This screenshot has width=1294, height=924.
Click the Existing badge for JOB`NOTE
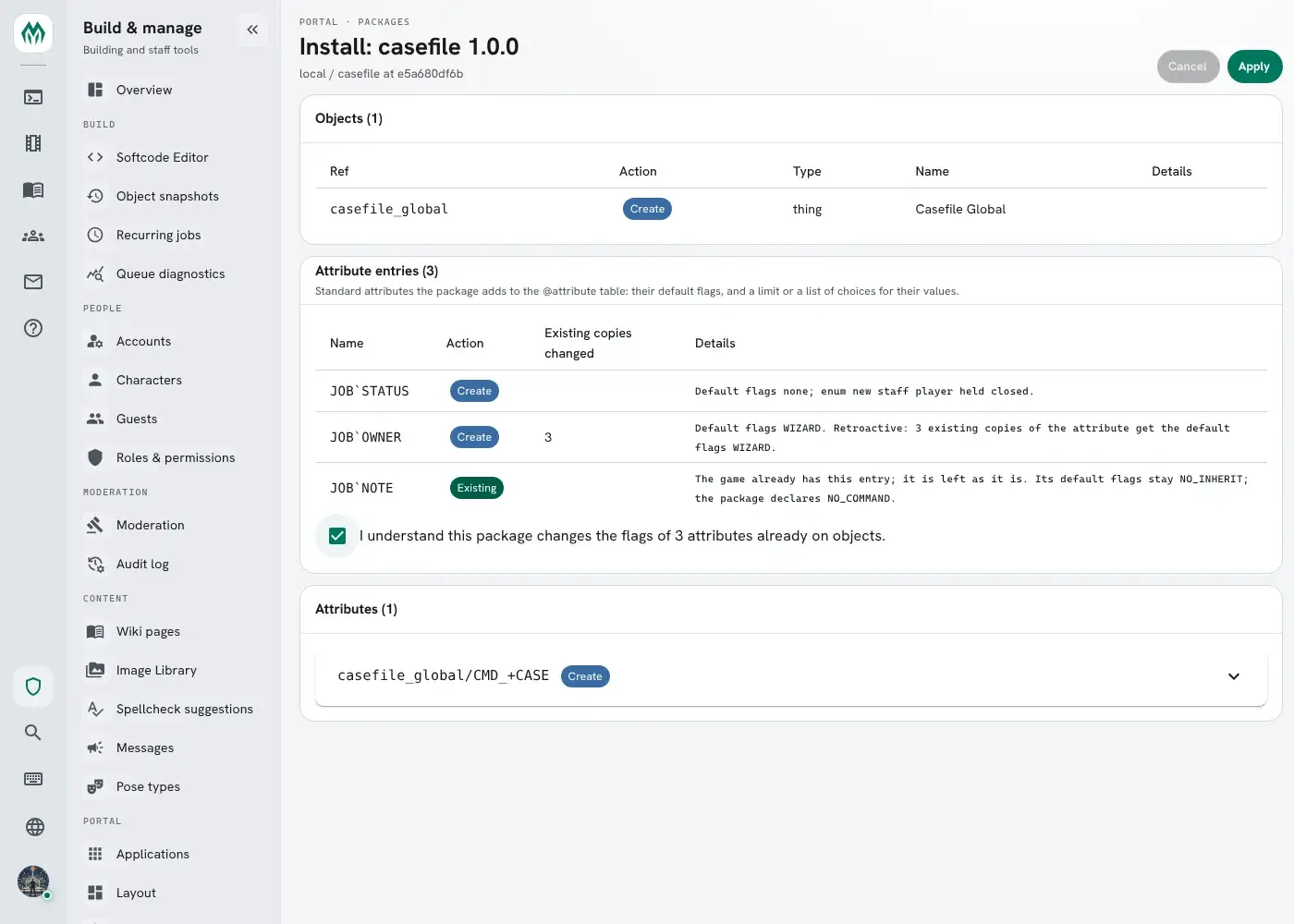tap(477, 488)
